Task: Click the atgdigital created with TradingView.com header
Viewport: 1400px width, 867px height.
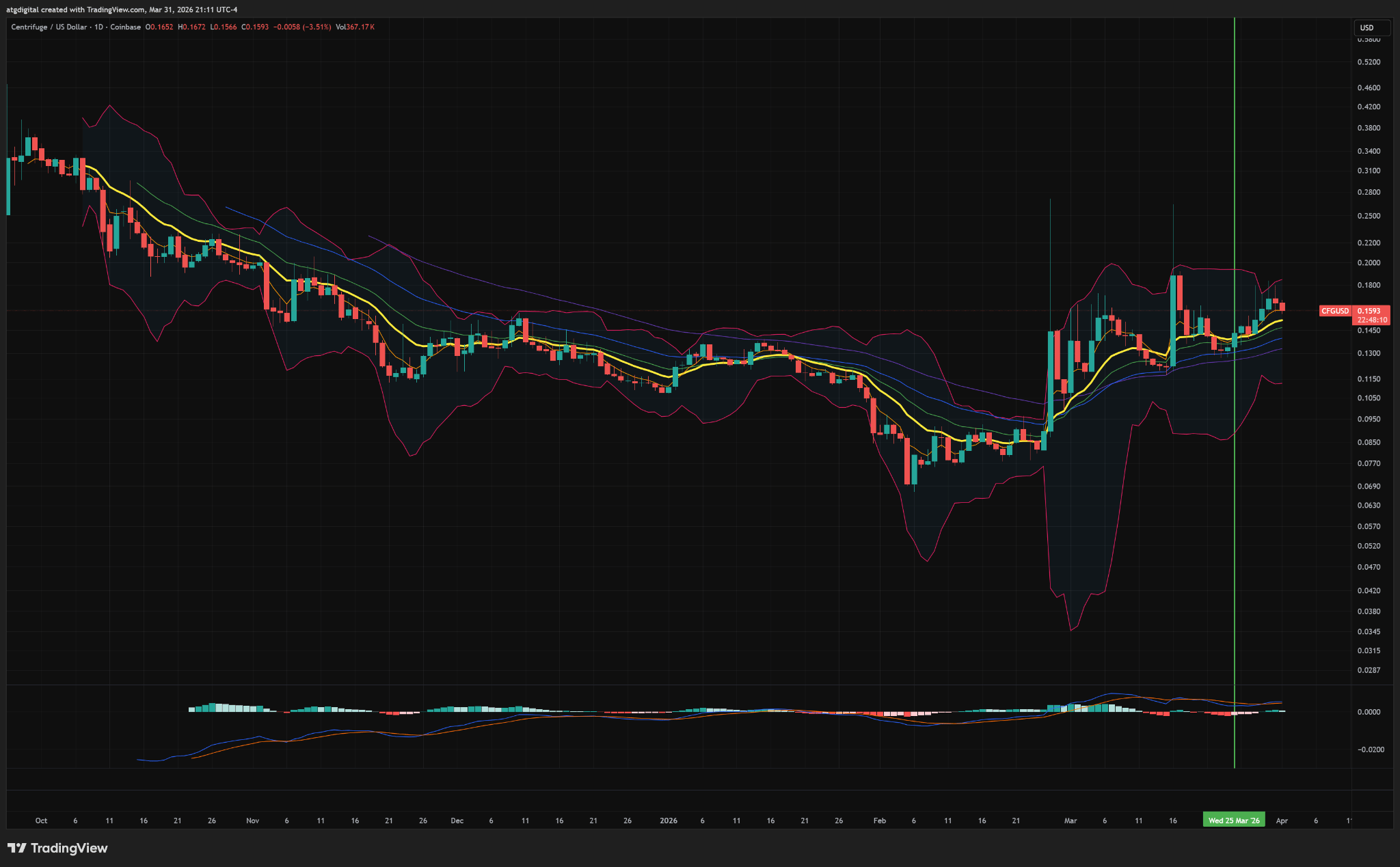Action: (122, 10)
